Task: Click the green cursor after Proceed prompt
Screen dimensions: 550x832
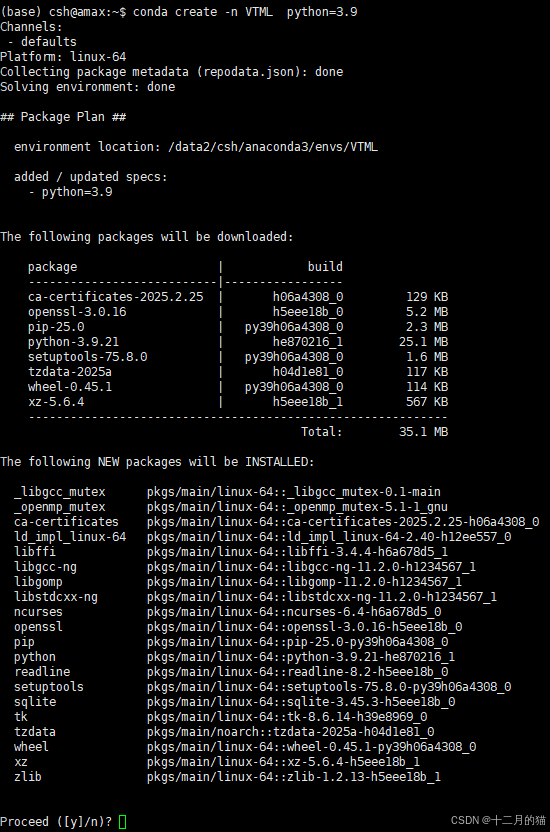Action: point(123,822)
